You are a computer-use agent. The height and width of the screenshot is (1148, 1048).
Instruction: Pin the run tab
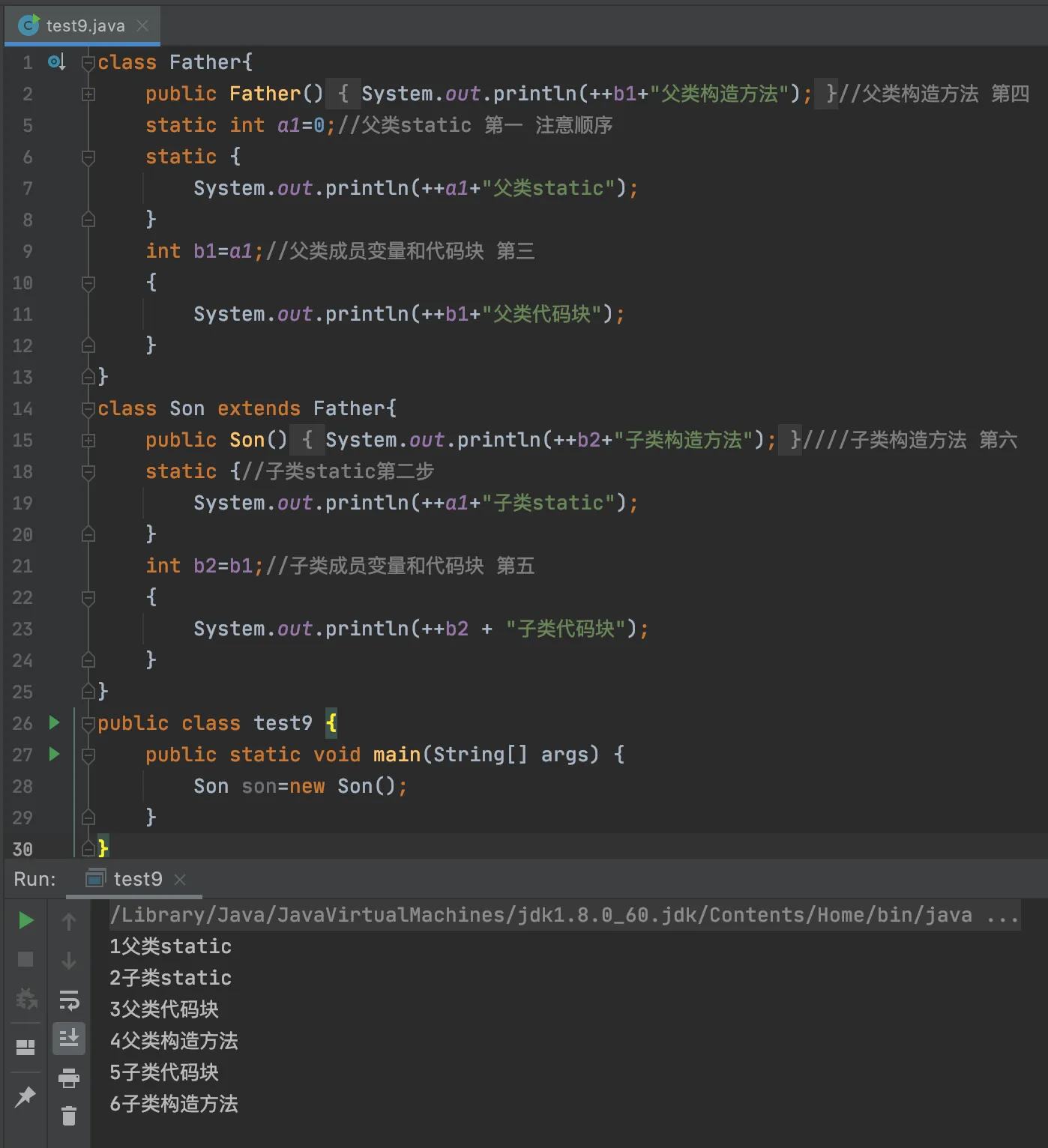pyautogui.click(x=25, y=1096)
